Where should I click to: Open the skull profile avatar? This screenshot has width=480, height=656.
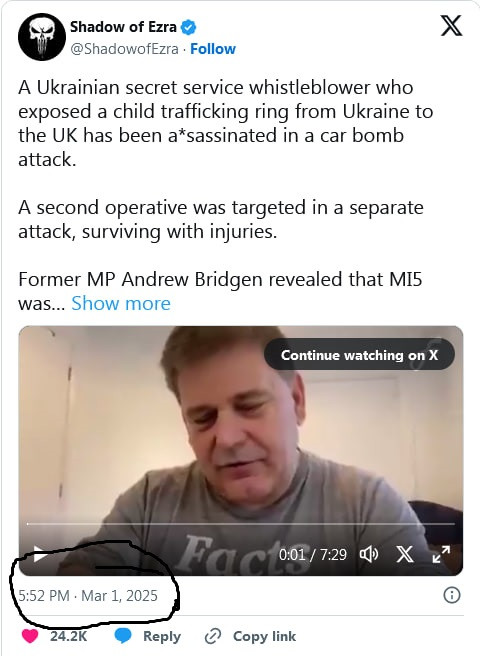42,37
